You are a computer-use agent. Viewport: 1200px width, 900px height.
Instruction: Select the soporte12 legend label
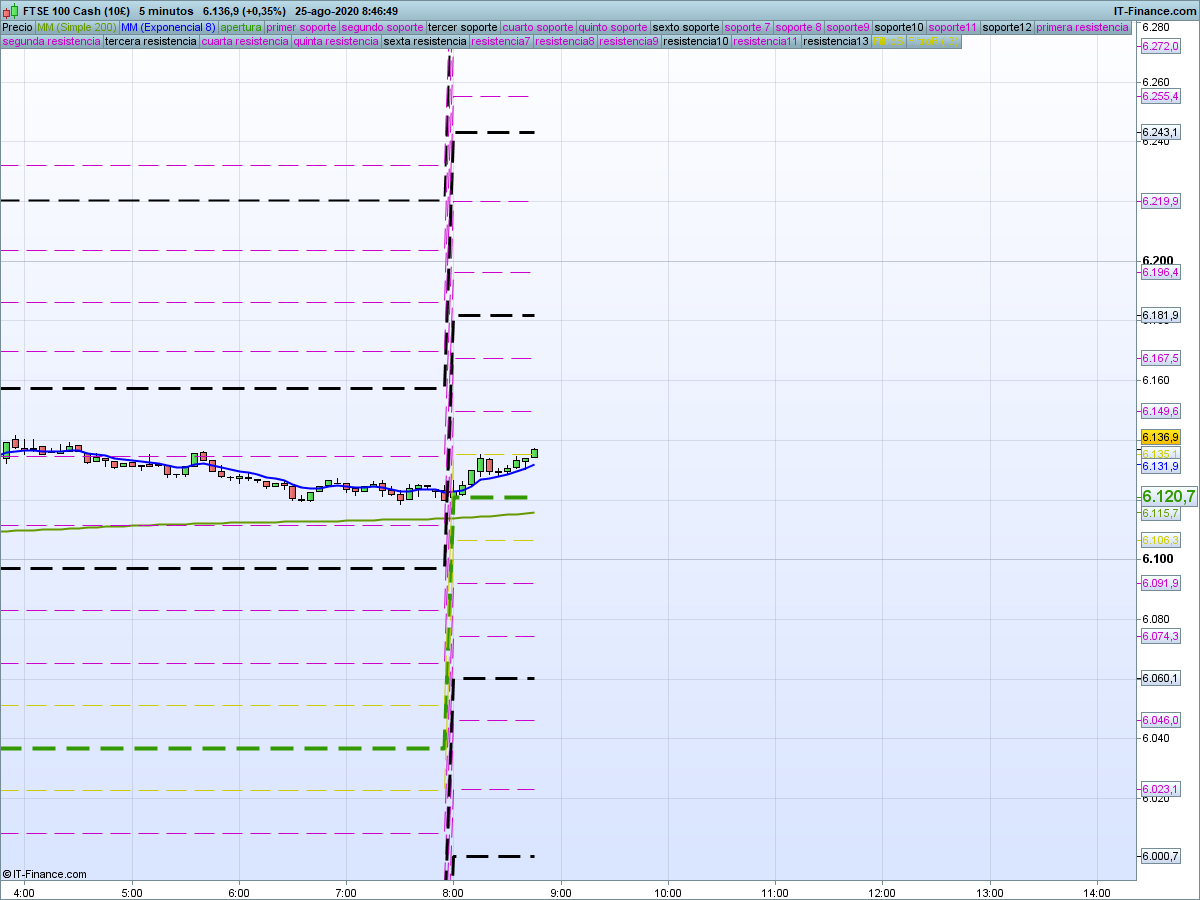[x=1006, y=27]
